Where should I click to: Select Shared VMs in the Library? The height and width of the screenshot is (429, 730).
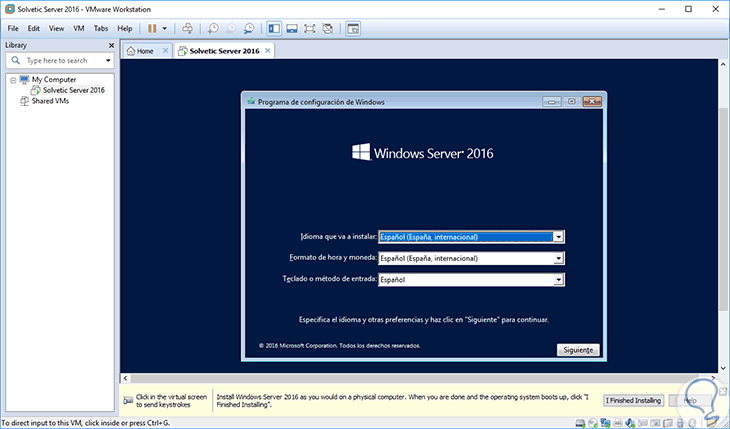coord(50,101)
